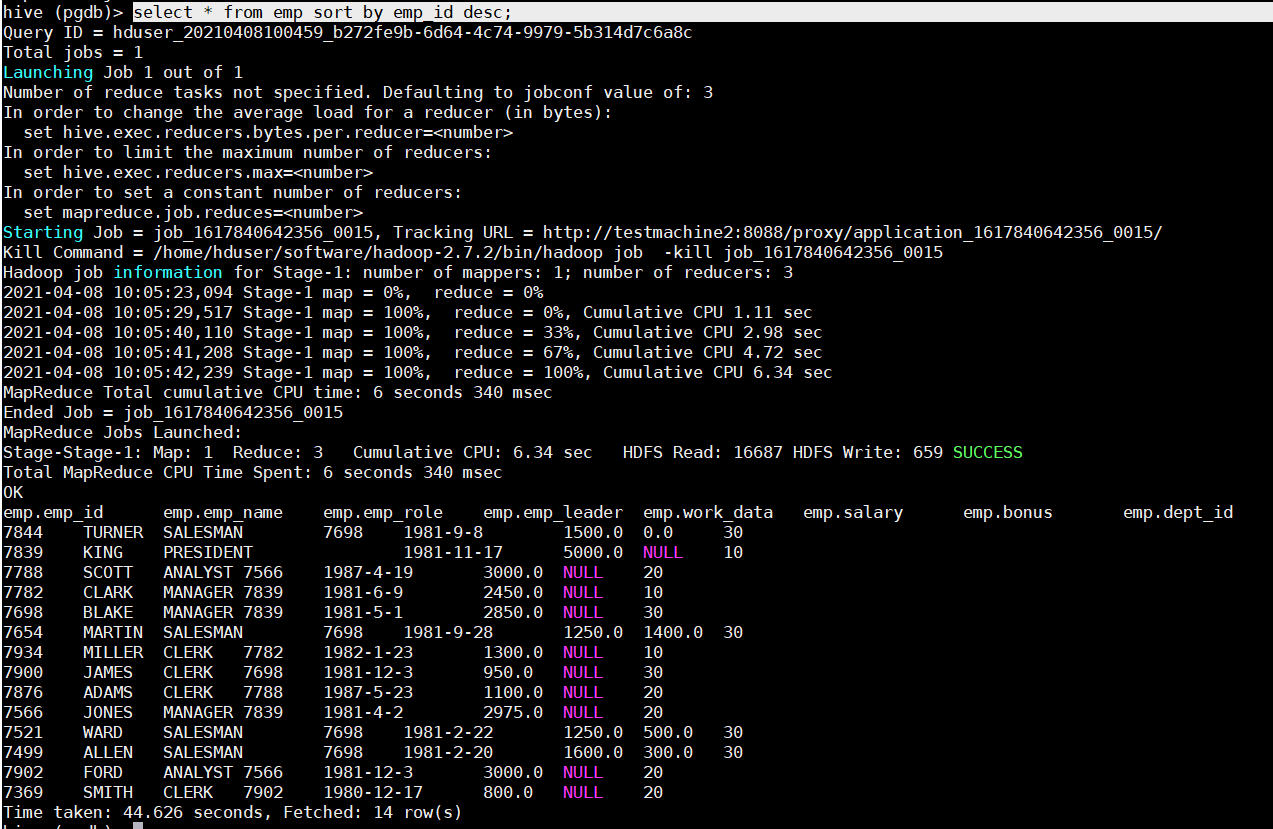Click the emp.bonus column header
1273x829 pixels.
point(1008,512)
